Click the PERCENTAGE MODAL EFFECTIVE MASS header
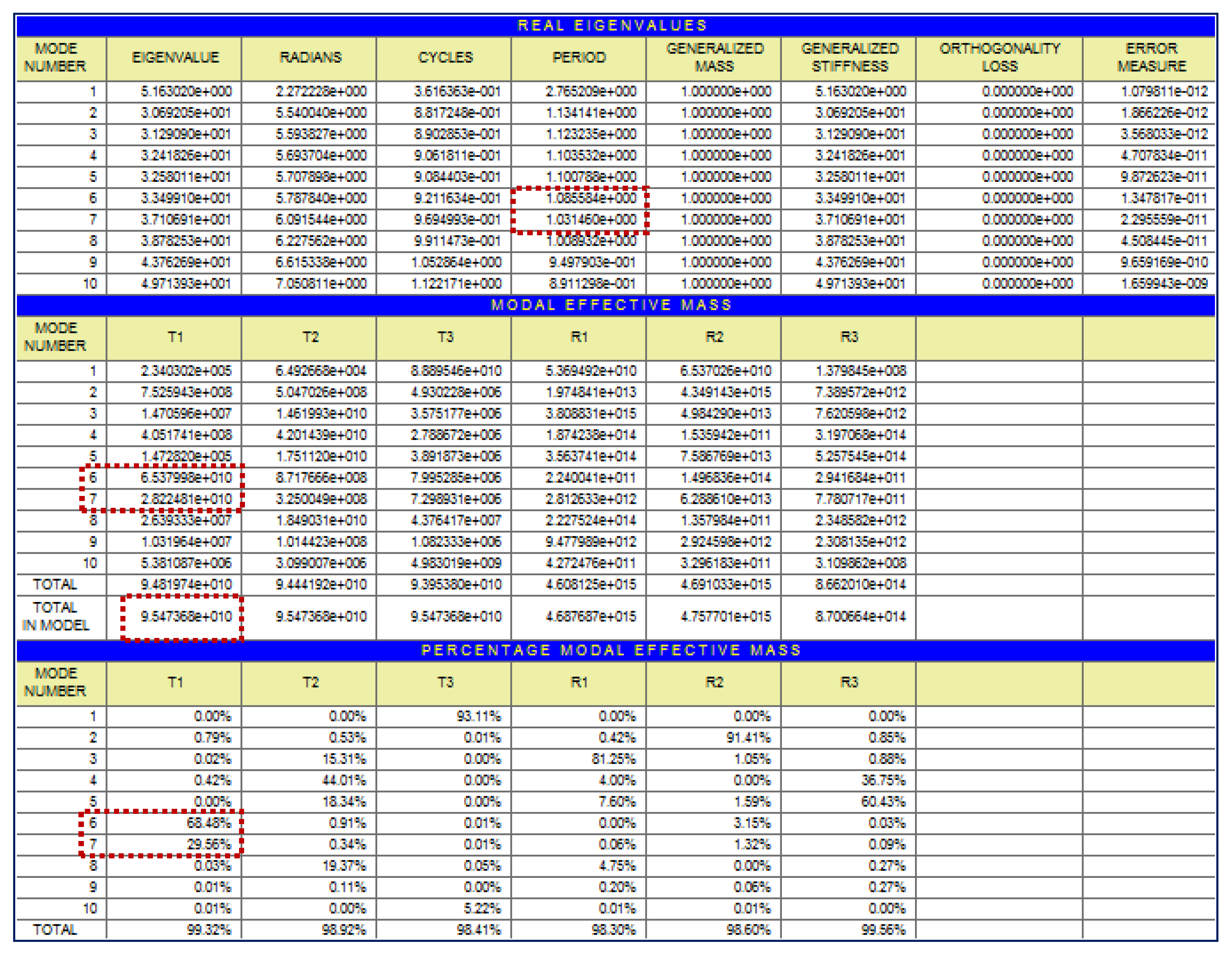 [613, 651]
